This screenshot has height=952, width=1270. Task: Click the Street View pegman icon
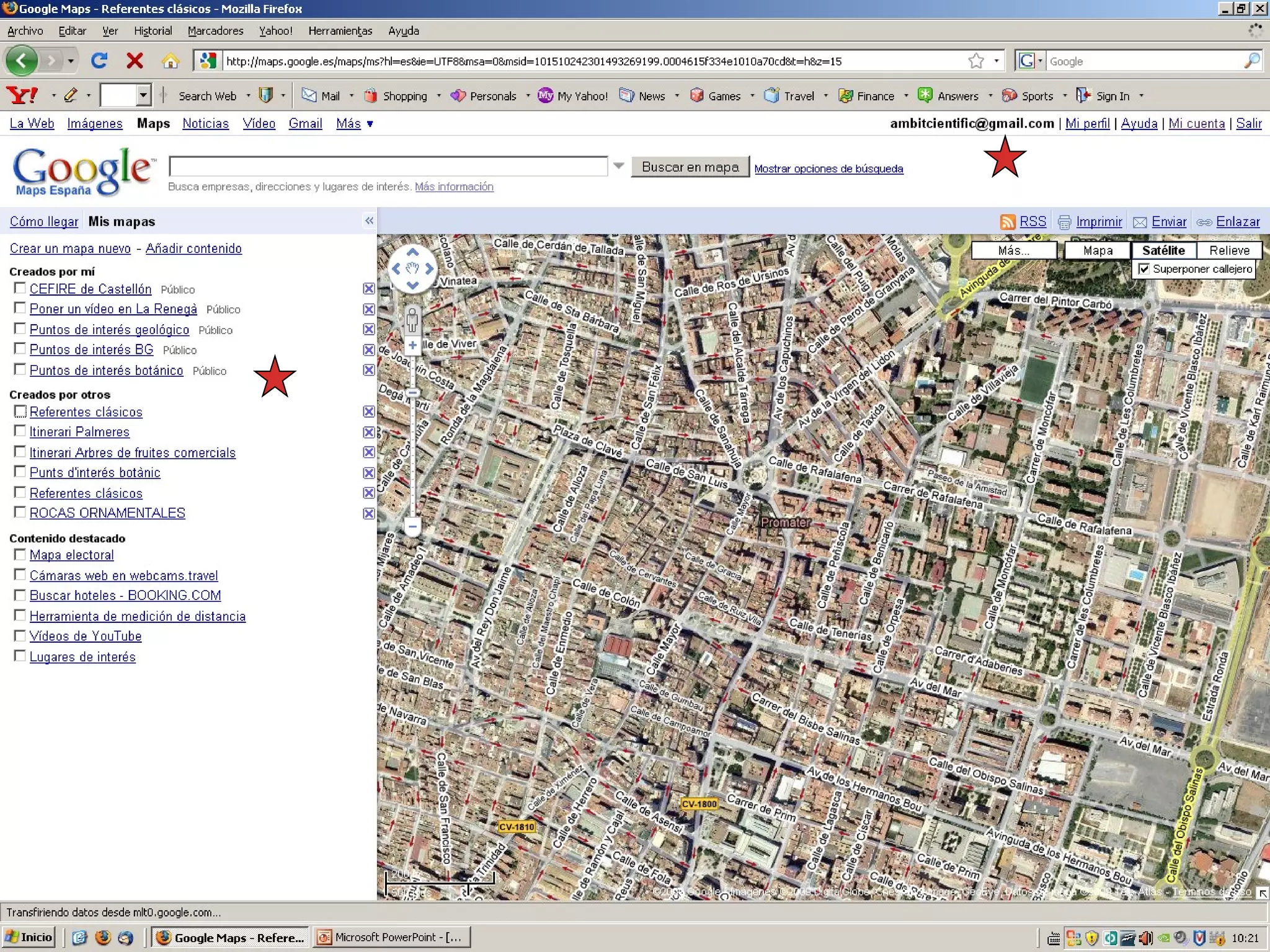click(412, 321)
